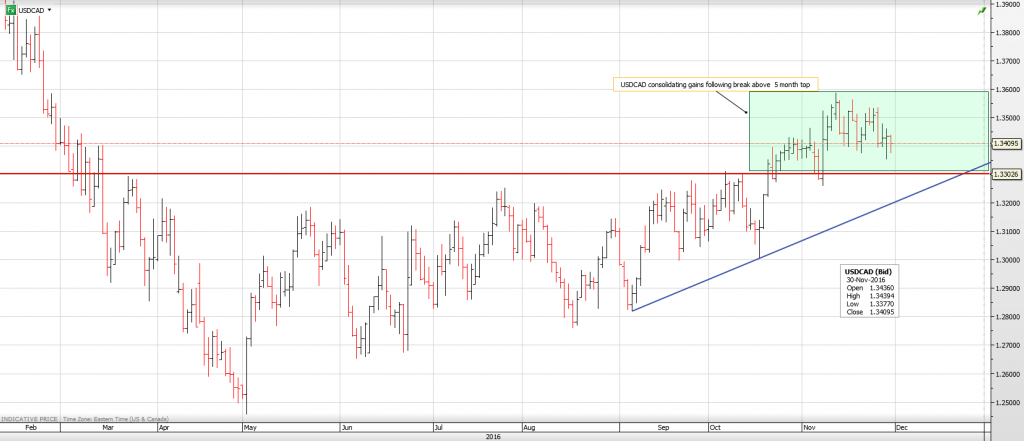Click the green arrow icon in top-right corner
This screenshot has width=1024, height=441.
[982, 10]
